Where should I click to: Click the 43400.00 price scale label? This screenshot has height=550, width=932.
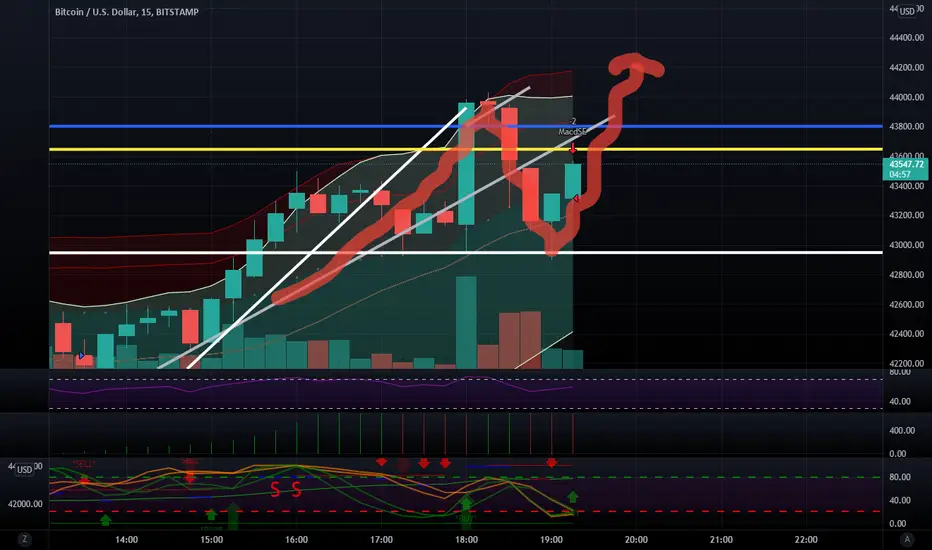906,186
